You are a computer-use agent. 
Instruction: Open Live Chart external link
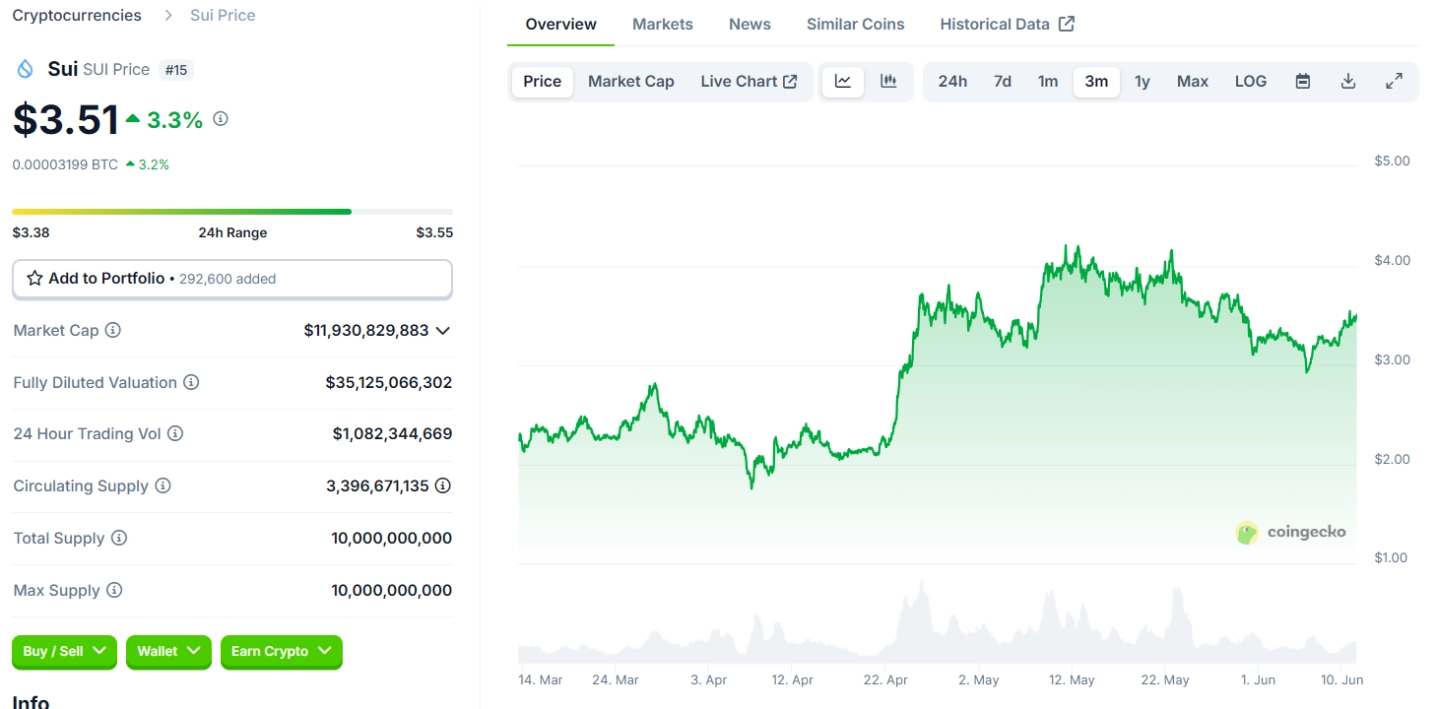749,81
